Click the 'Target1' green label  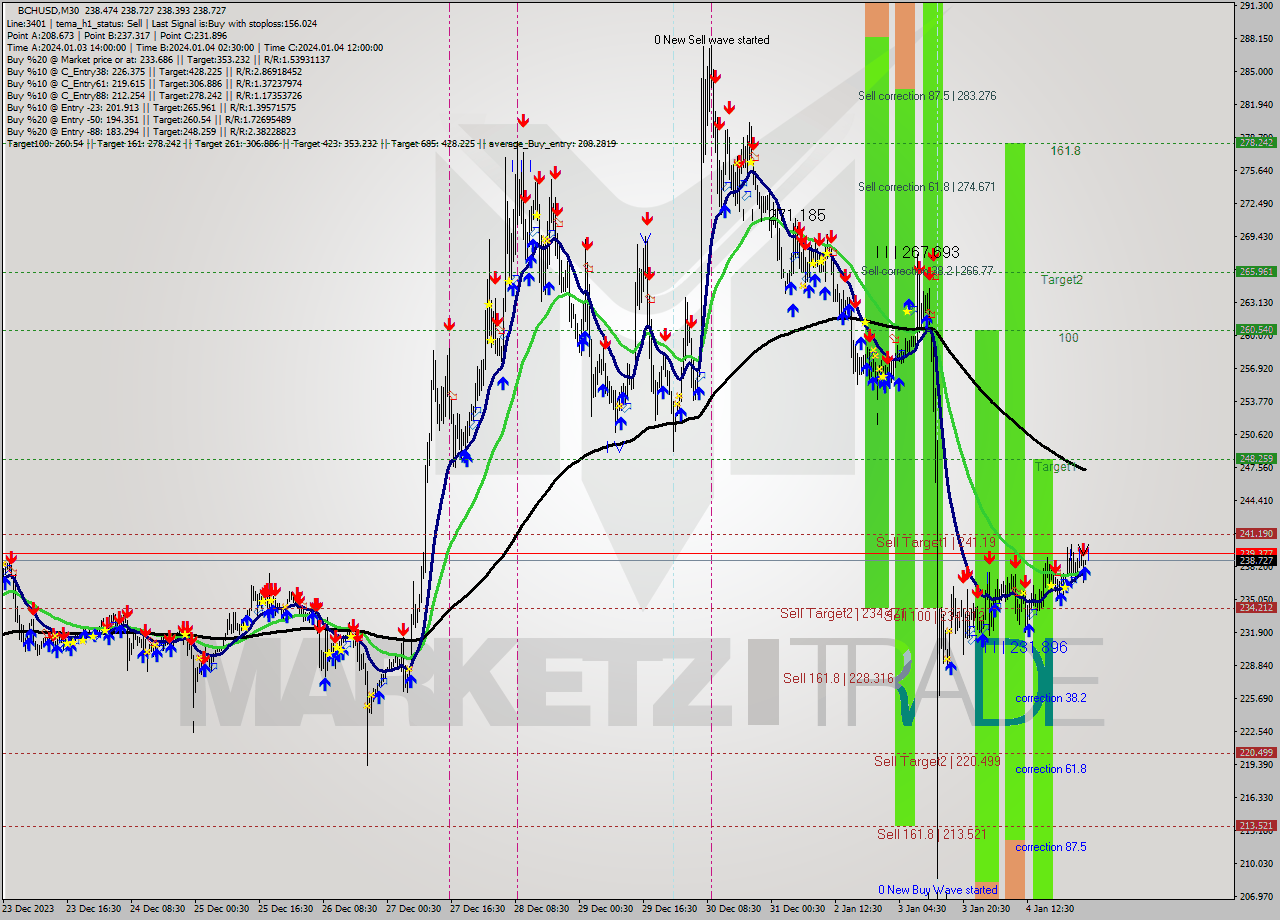pyautogui.click(x=1055, y=467)
